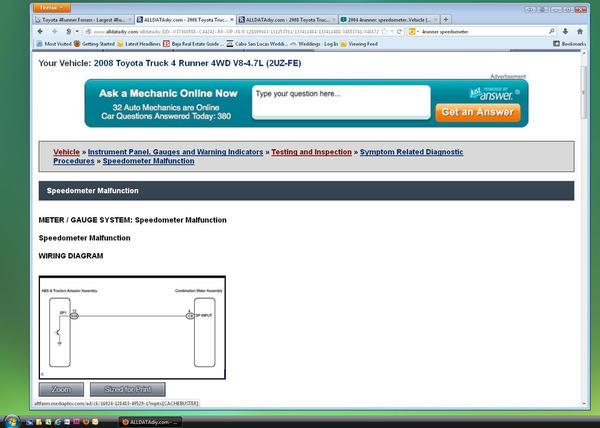Open the Viewing Feed bookmark

click(x=359, y=44)
